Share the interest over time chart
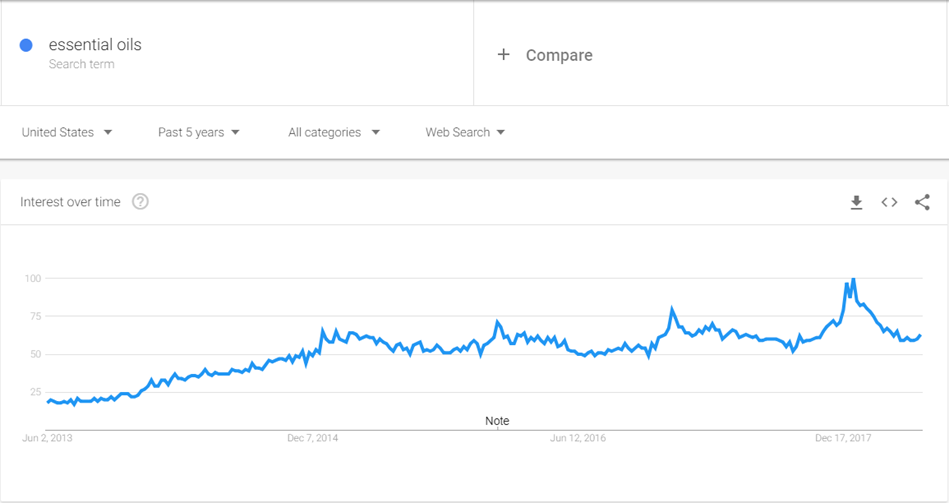Screen dimensions: 949x503 click(922, 202)
